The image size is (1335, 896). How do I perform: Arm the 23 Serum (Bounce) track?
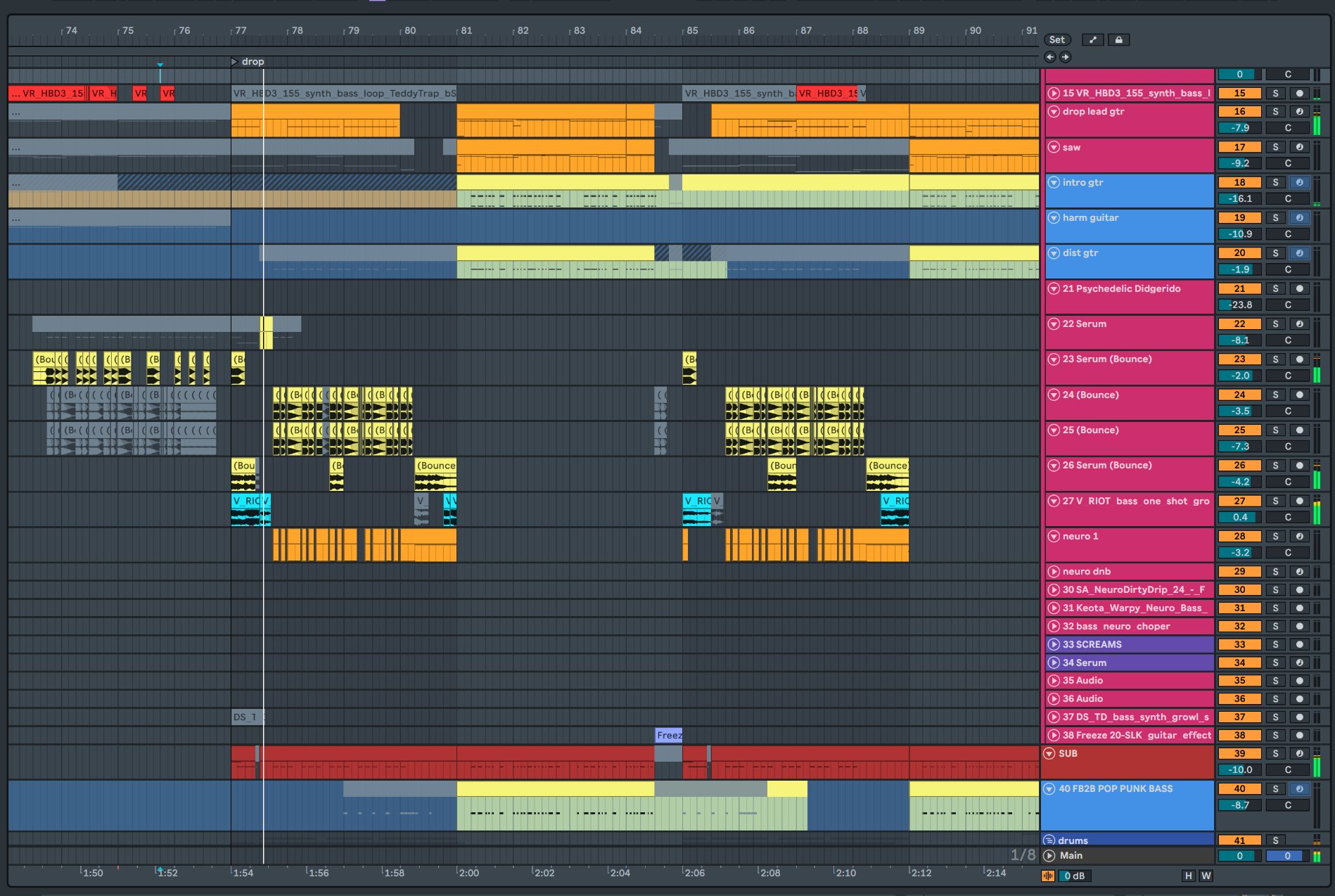pos(1299,359)
